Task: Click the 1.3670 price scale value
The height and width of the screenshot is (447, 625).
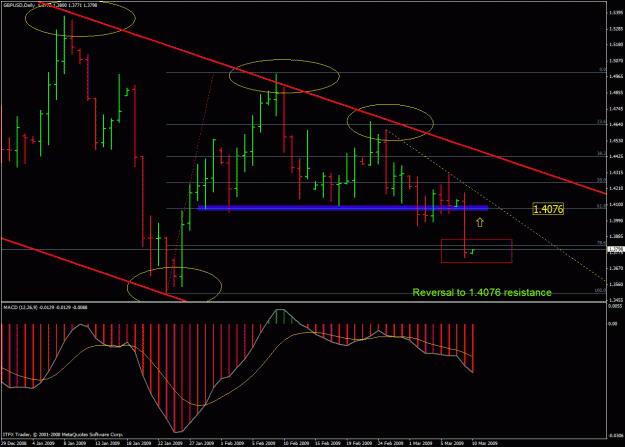Action: pyautogui.click(x=616, y=268)
